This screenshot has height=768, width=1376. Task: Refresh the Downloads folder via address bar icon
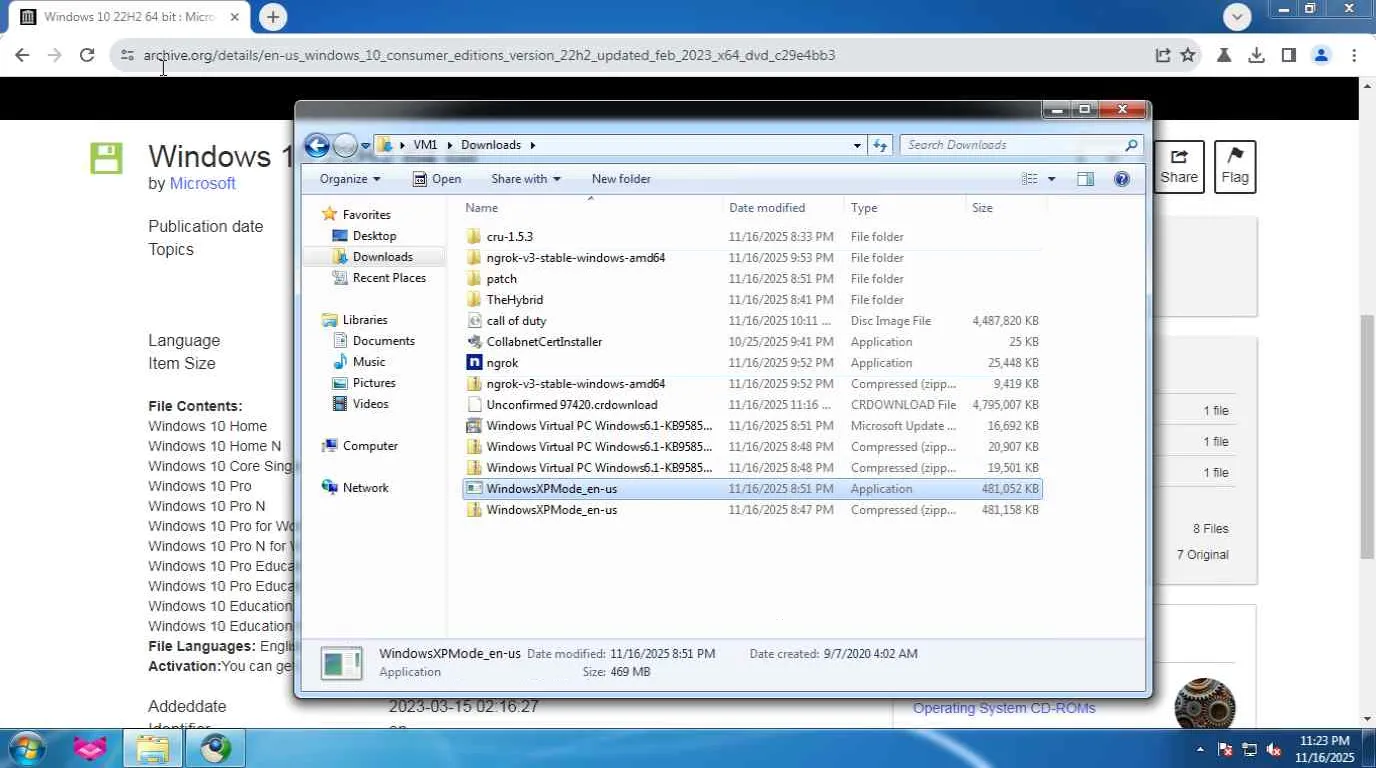(880, 145)
